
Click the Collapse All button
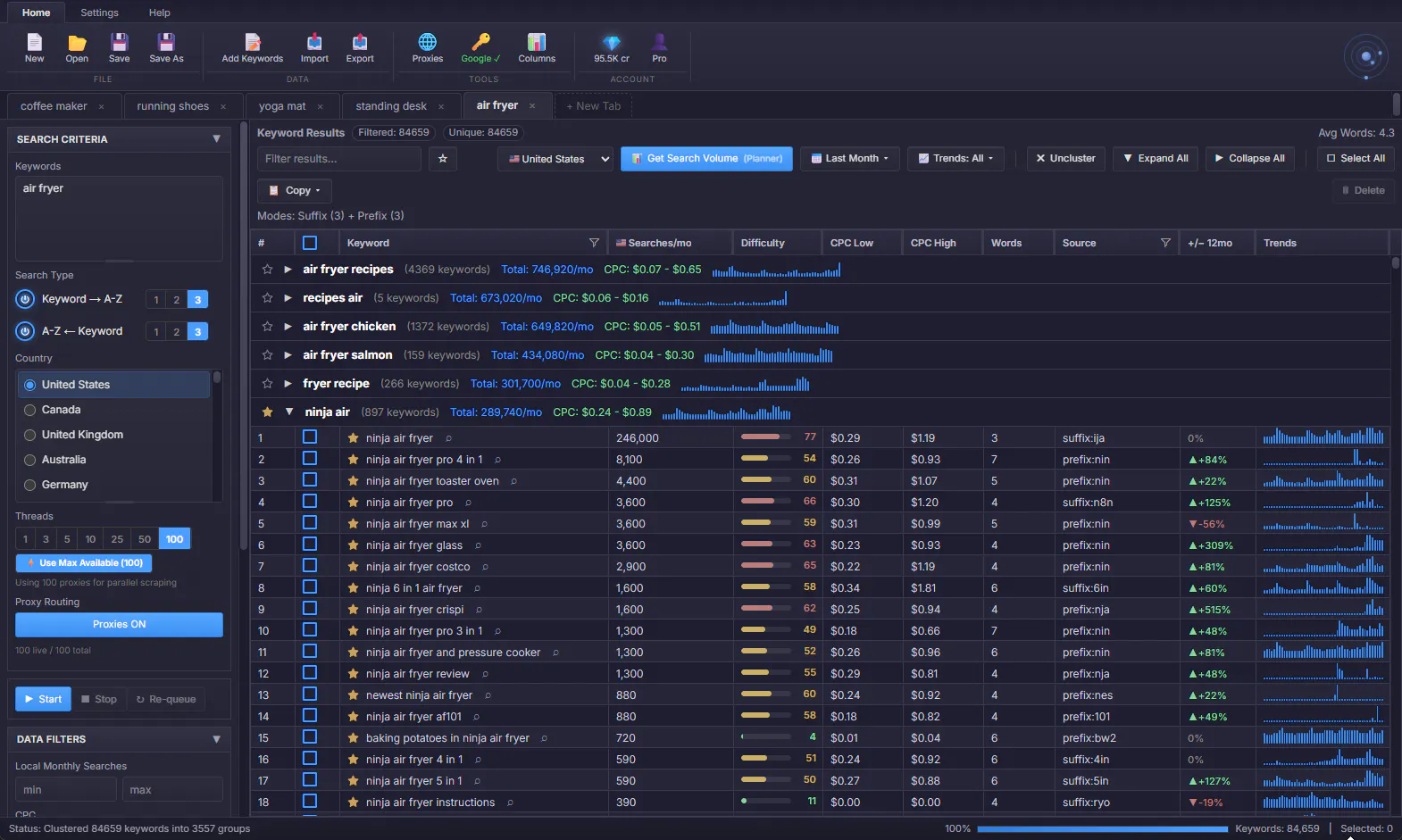point(1250,159)
